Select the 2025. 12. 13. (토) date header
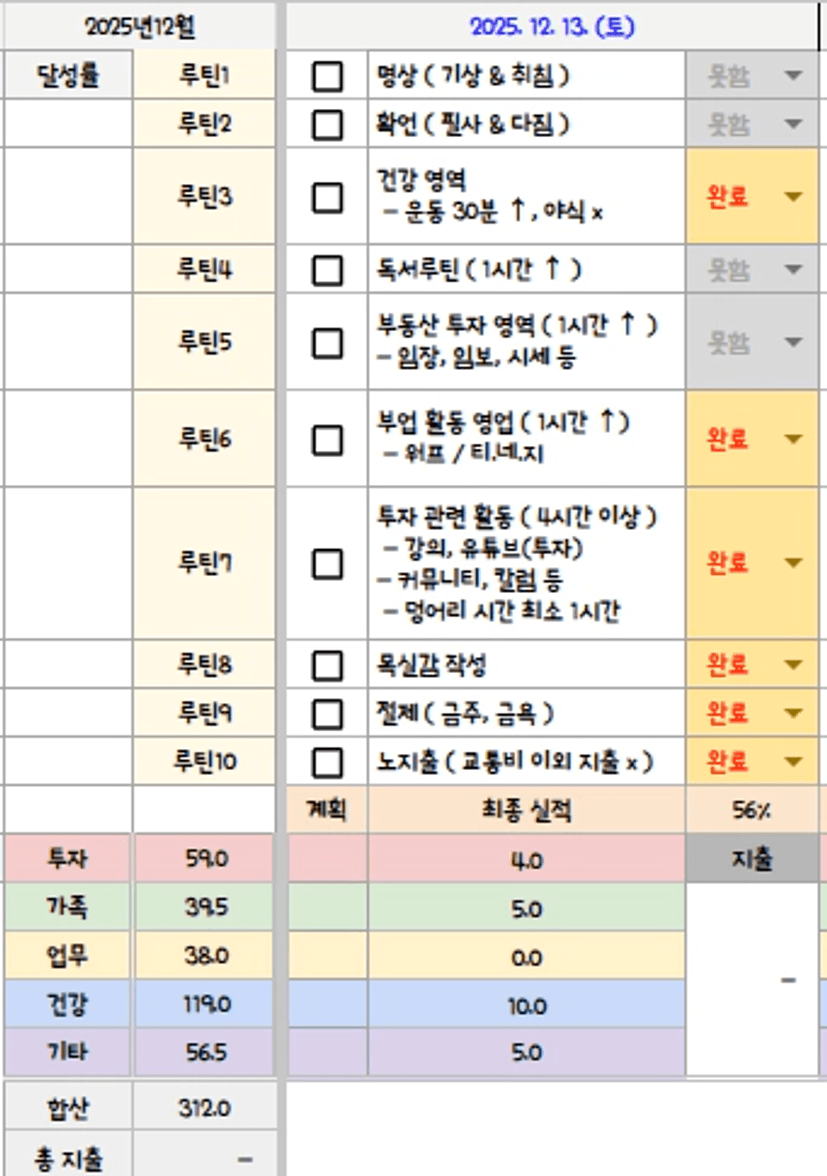 coord(552,26)
